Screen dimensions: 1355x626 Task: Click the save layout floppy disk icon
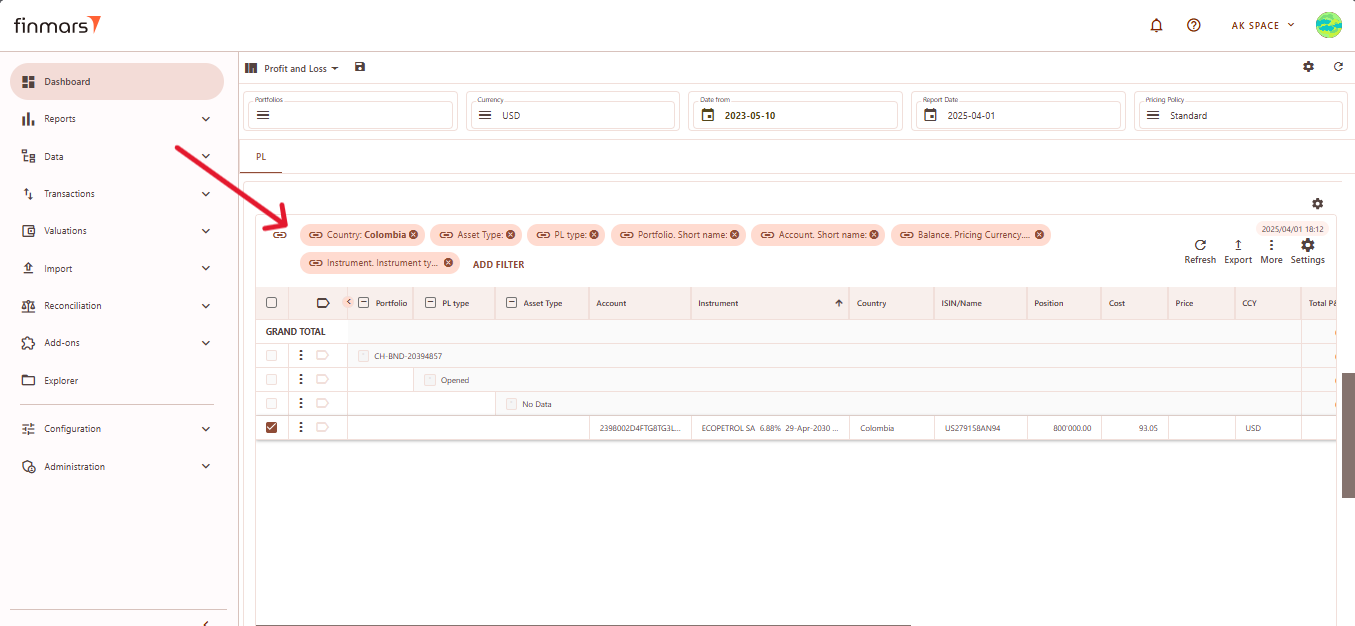point(360,67)
